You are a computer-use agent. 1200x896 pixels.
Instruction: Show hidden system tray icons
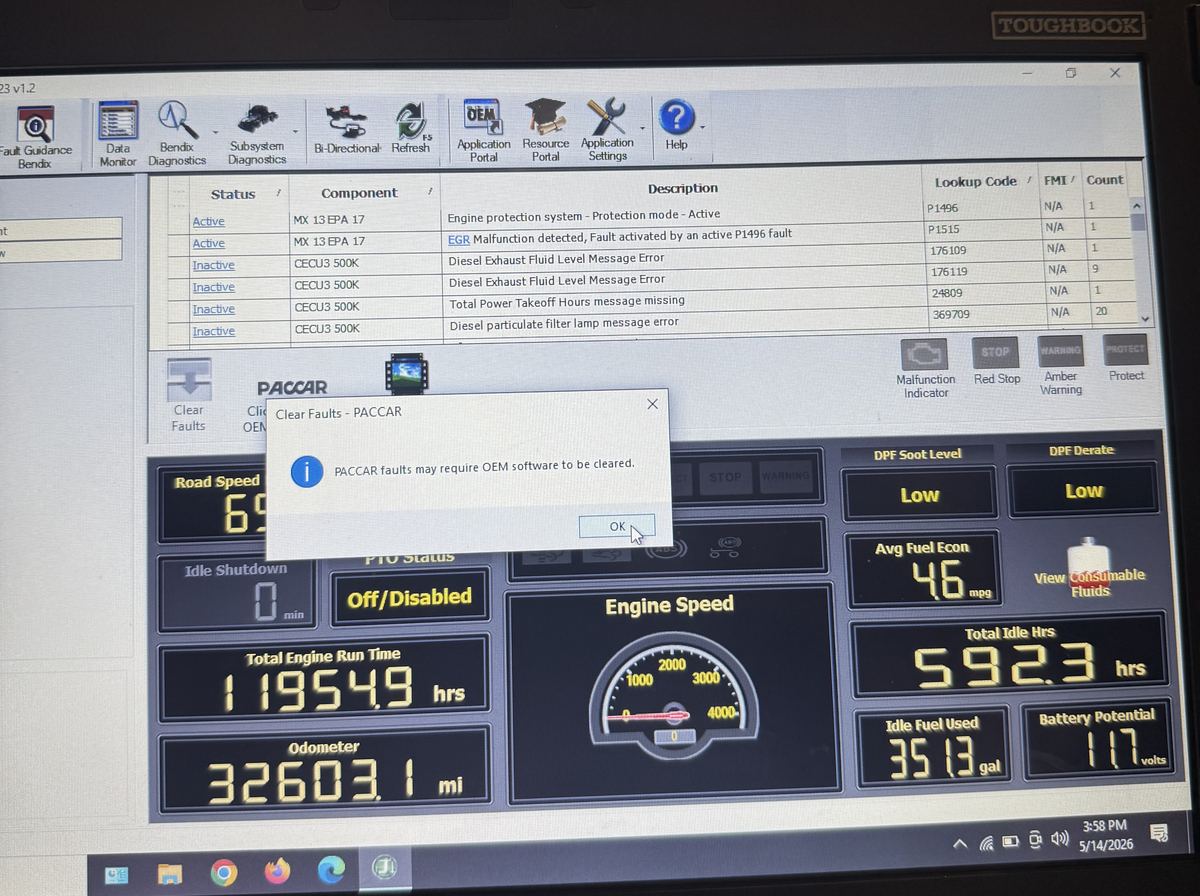click(959, 845)
